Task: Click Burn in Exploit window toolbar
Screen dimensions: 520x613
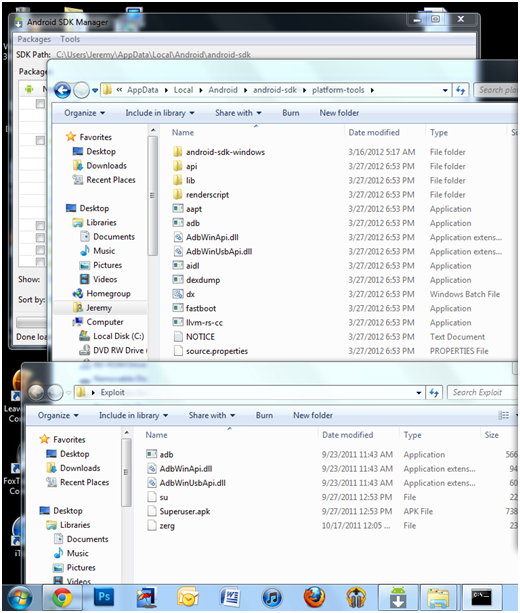Action: (x=264, y=416)
